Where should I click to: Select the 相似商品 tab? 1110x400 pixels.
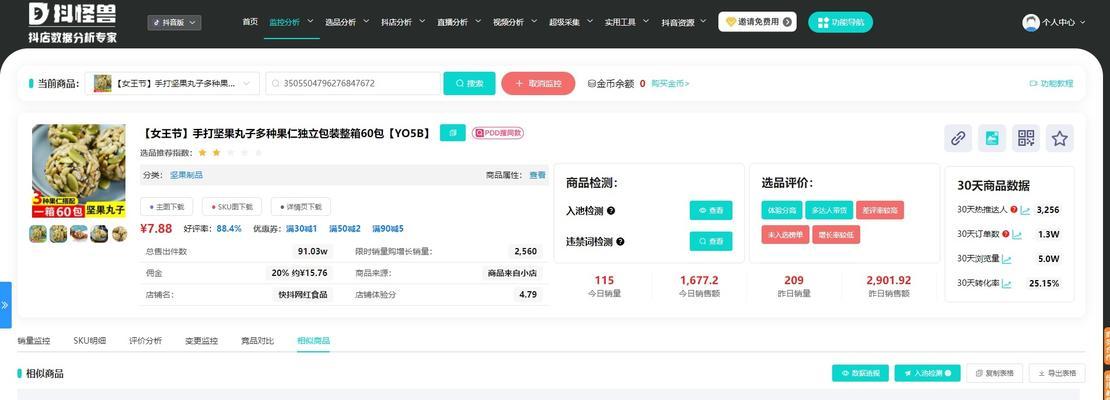pos(313,341)
